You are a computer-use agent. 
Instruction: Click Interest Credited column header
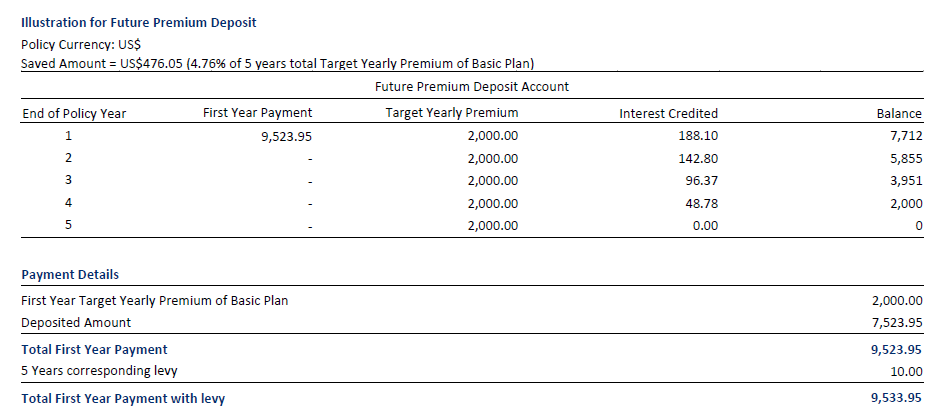(668, 113)
